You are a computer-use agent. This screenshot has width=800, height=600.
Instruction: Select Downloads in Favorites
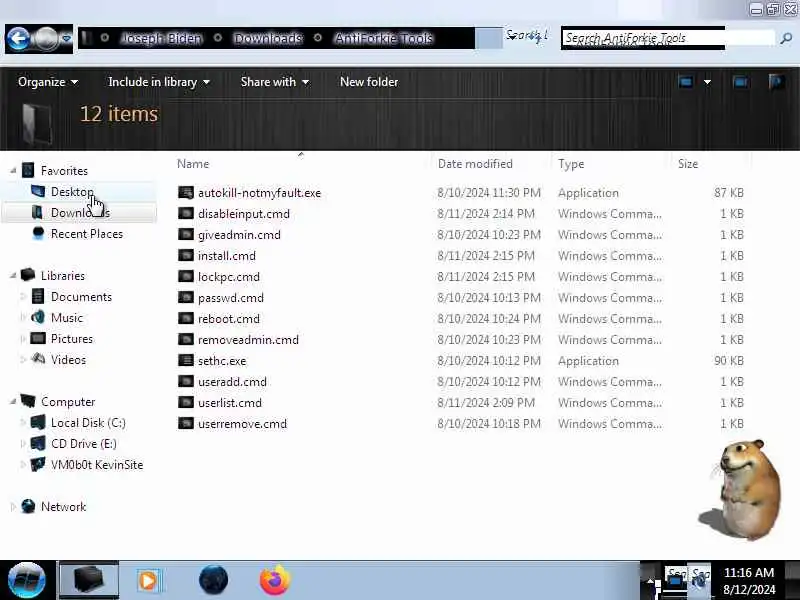point(80,213)
